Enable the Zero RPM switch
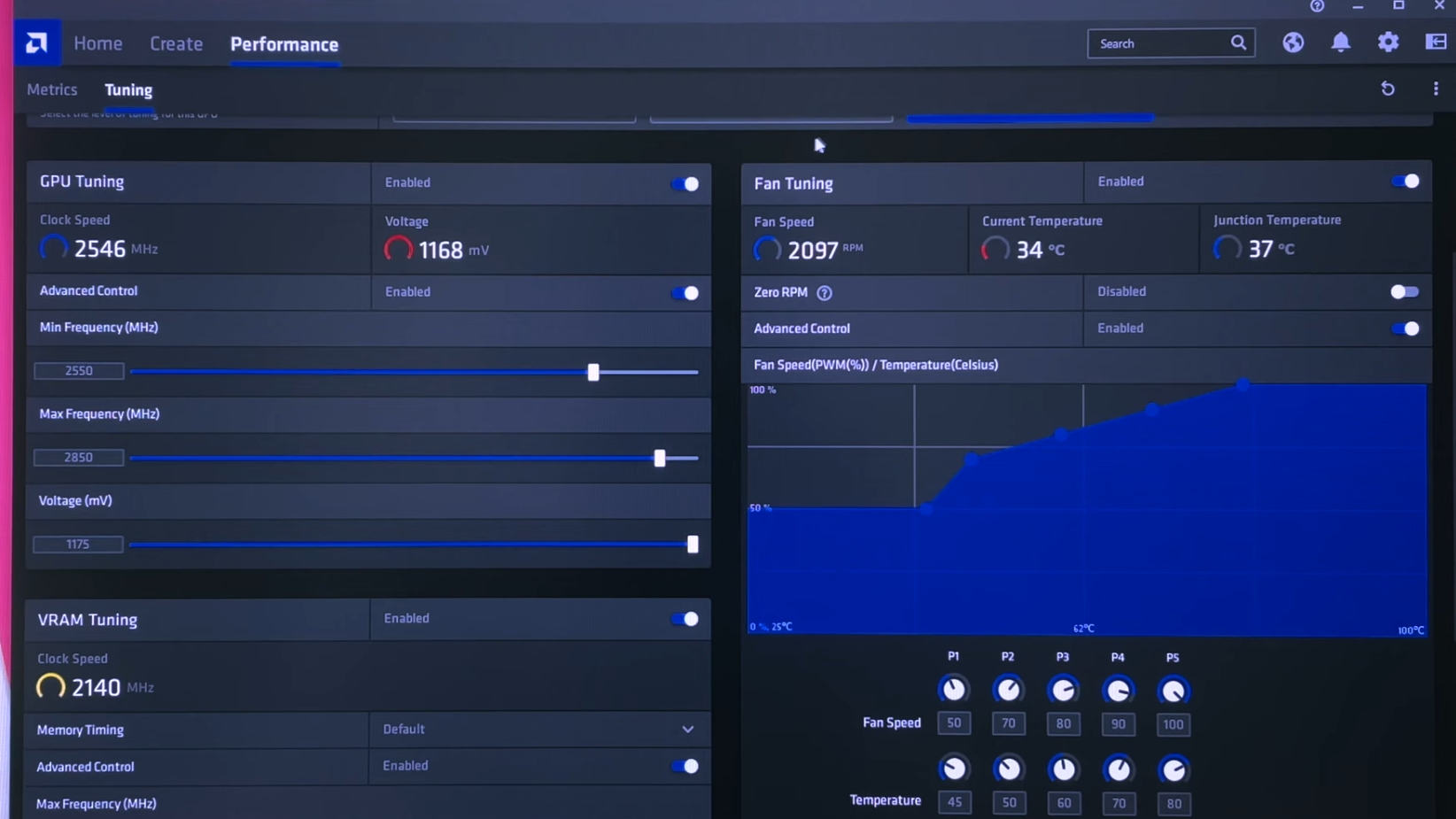This screenshot has width=1456, height=819. pos(1405,291)
